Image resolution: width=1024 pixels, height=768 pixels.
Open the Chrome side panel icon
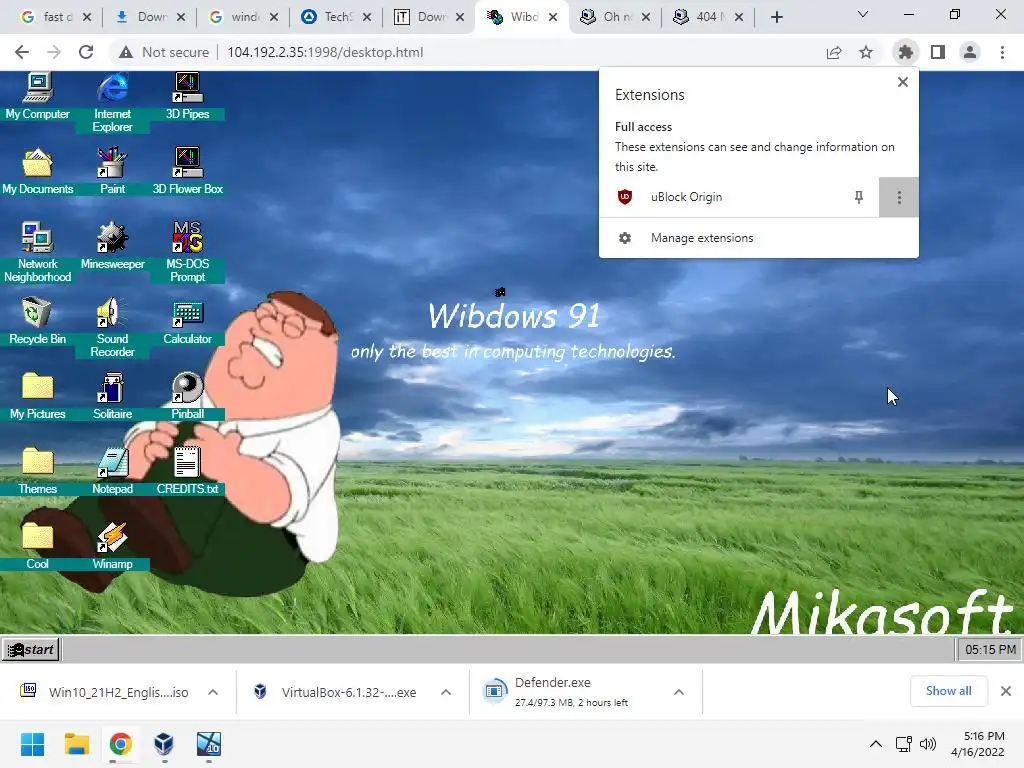click(x=938, y=52)
